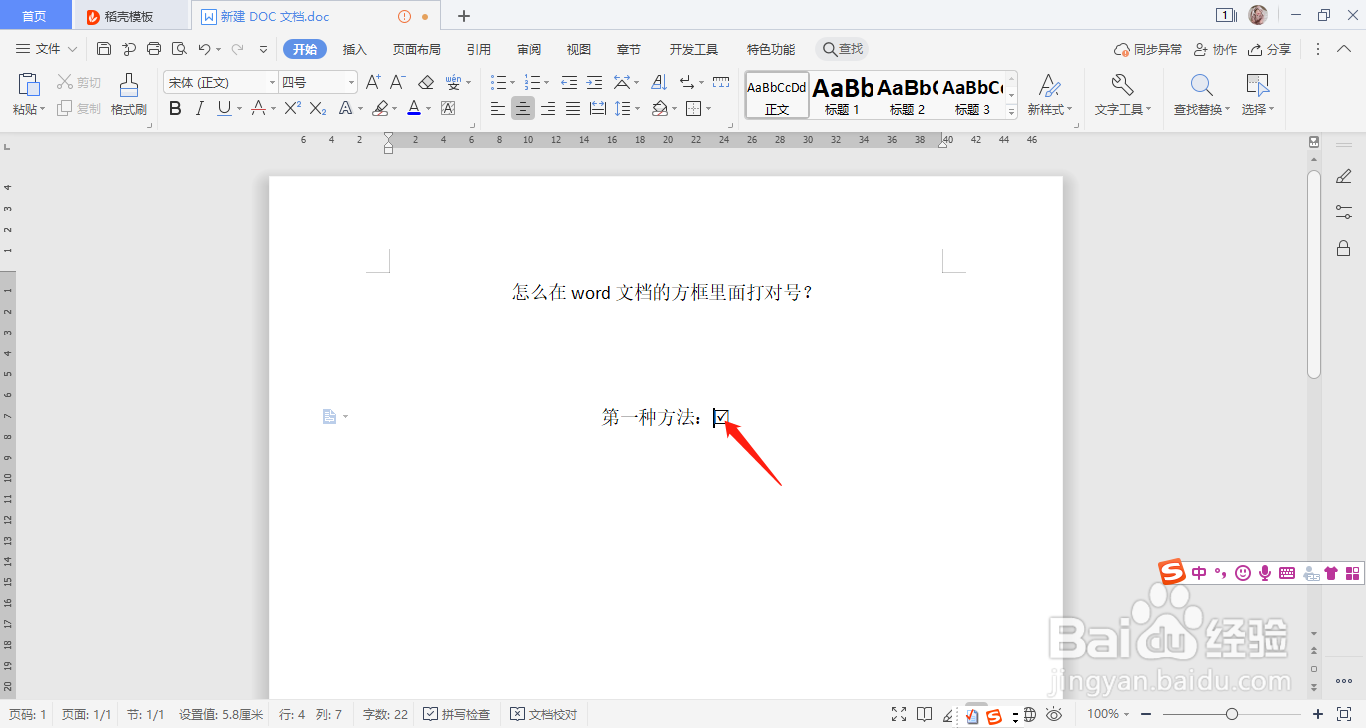Apply bold formatting with B icon
Viewport: 1366px width, 728px height.
coord(175,108)
